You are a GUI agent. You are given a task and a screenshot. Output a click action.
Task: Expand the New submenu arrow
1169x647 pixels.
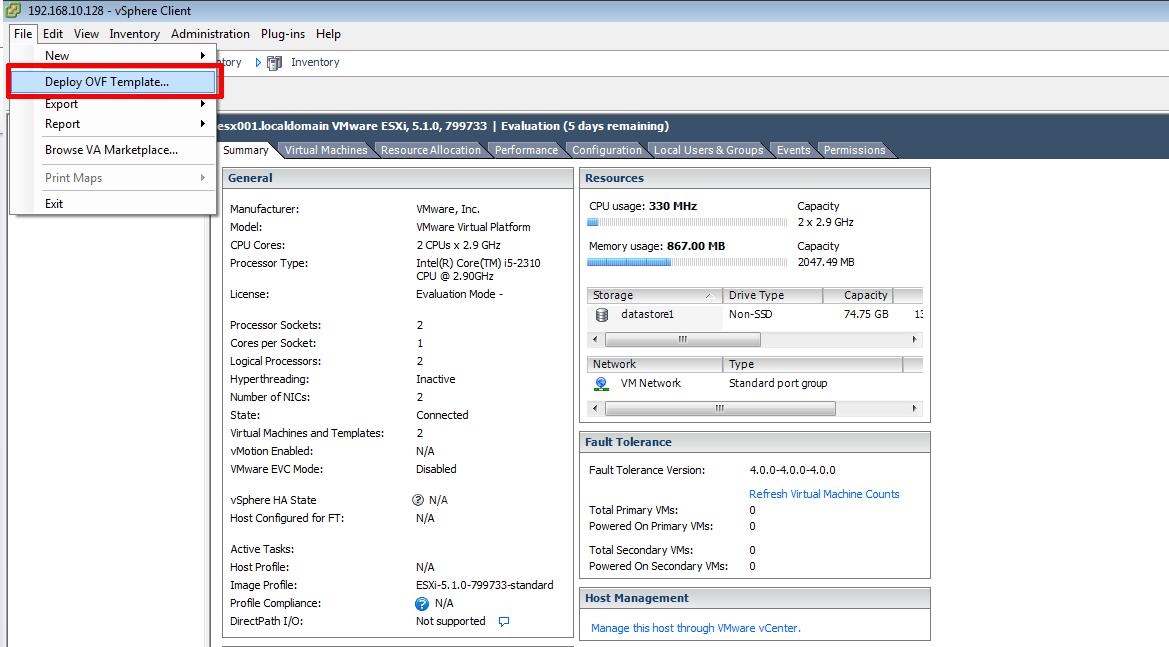tap(203, 56)
